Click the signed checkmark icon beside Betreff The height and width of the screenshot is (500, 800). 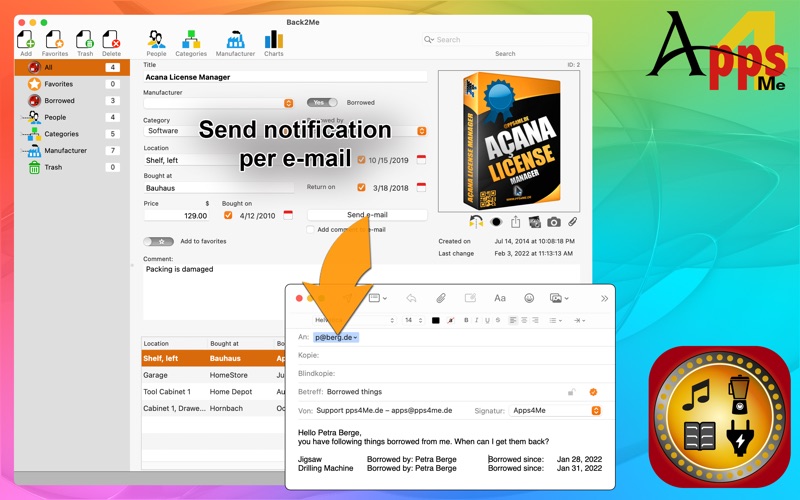coord(593,392)
